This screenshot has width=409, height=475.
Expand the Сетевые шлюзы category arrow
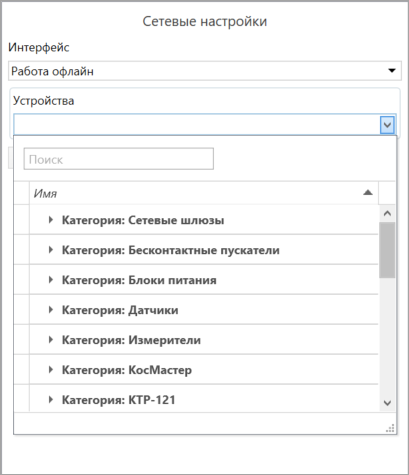click(51, 220)
